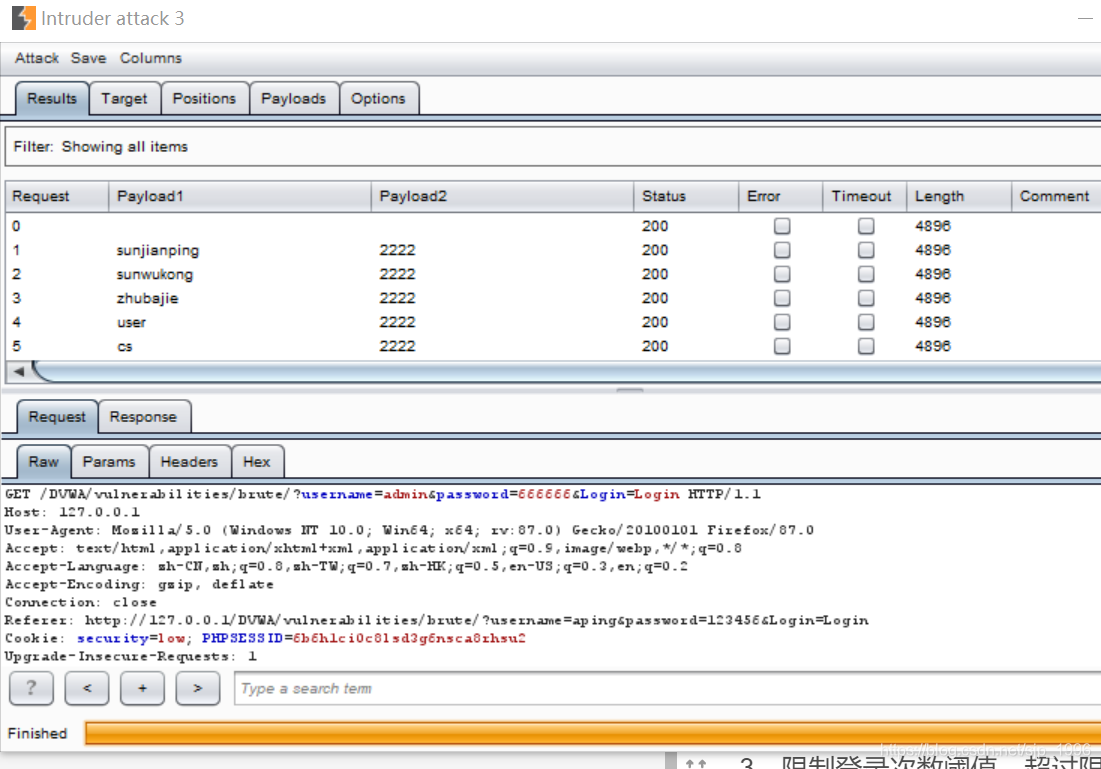
Task: Switch to the Payloads tab
Action: [294, 98]
